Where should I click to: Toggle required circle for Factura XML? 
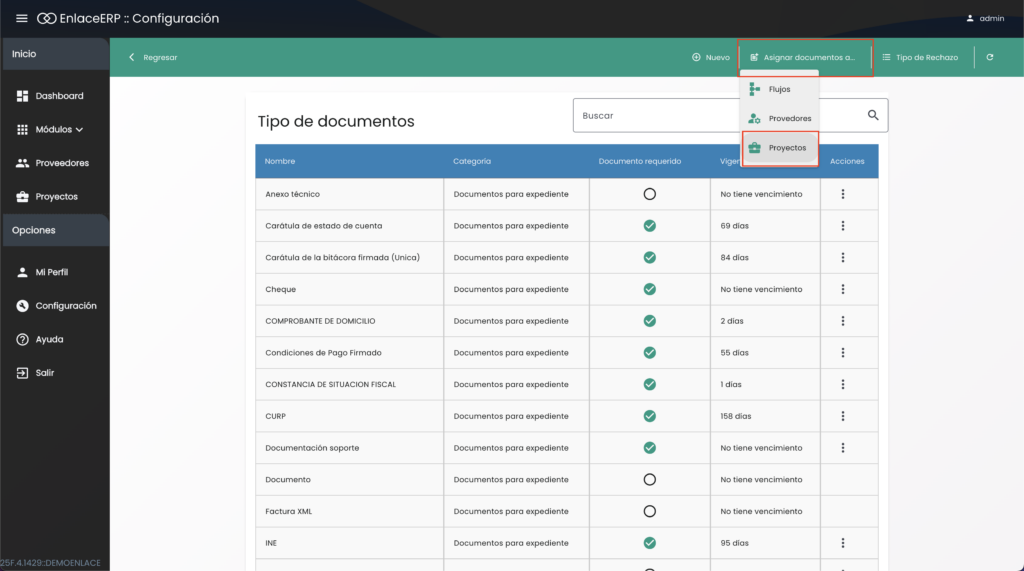(649, 511)
